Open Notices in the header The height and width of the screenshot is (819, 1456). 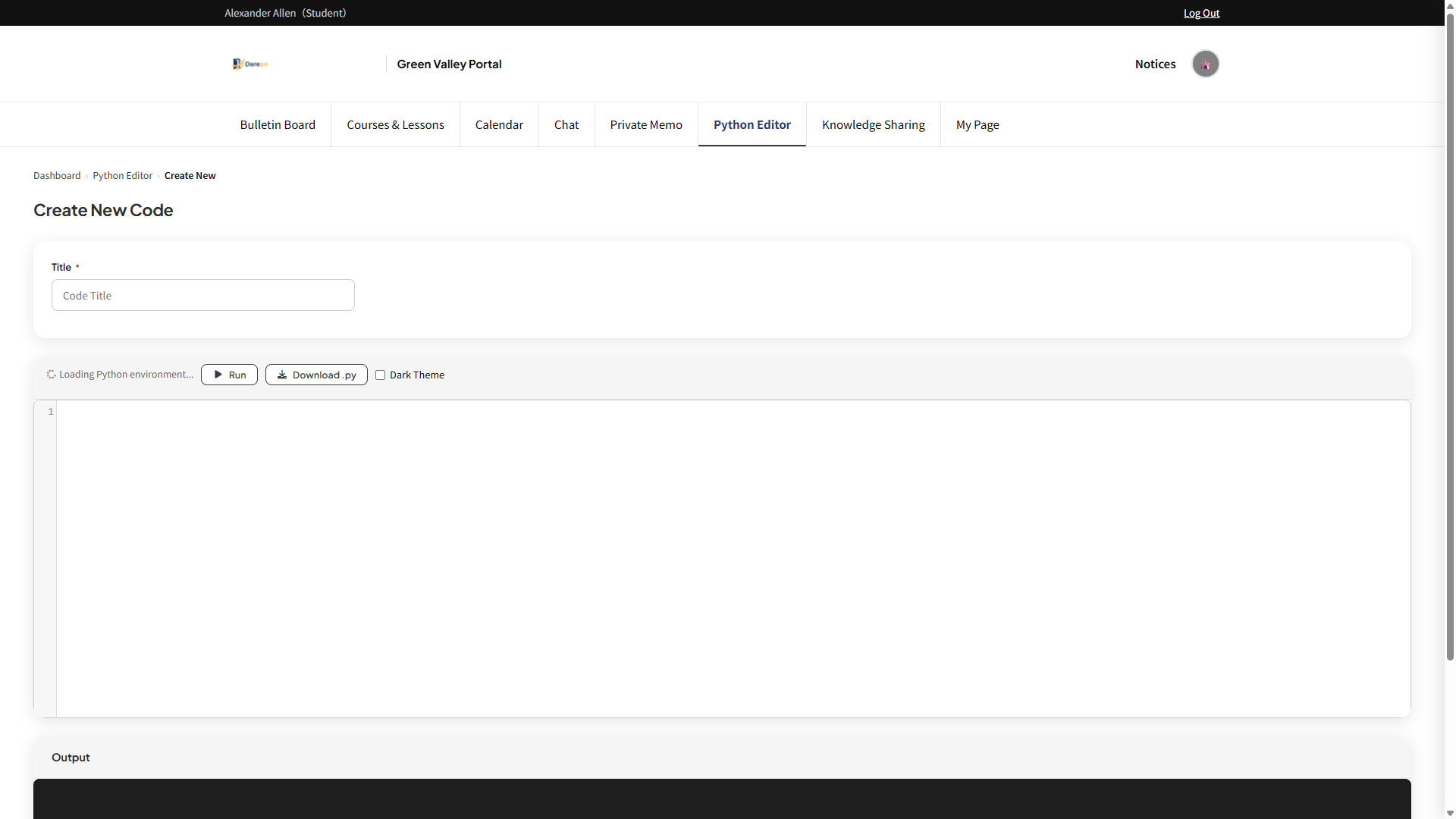[x=1155, y=64]
